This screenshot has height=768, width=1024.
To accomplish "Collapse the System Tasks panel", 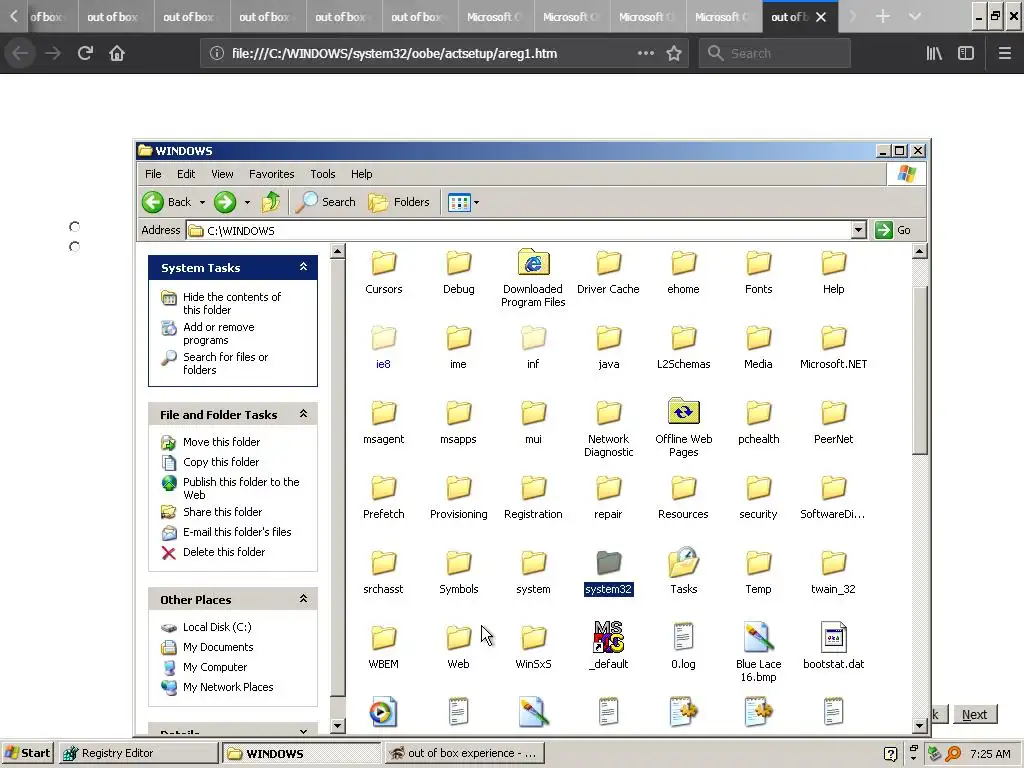I will coord(303,267).
